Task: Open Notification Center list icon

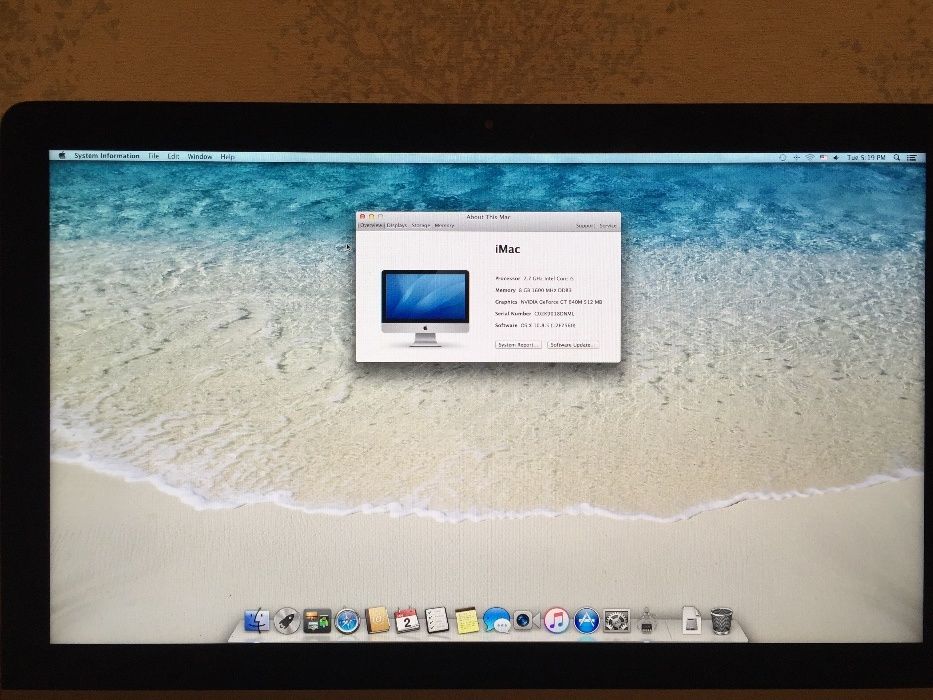Action: point(911,158)
